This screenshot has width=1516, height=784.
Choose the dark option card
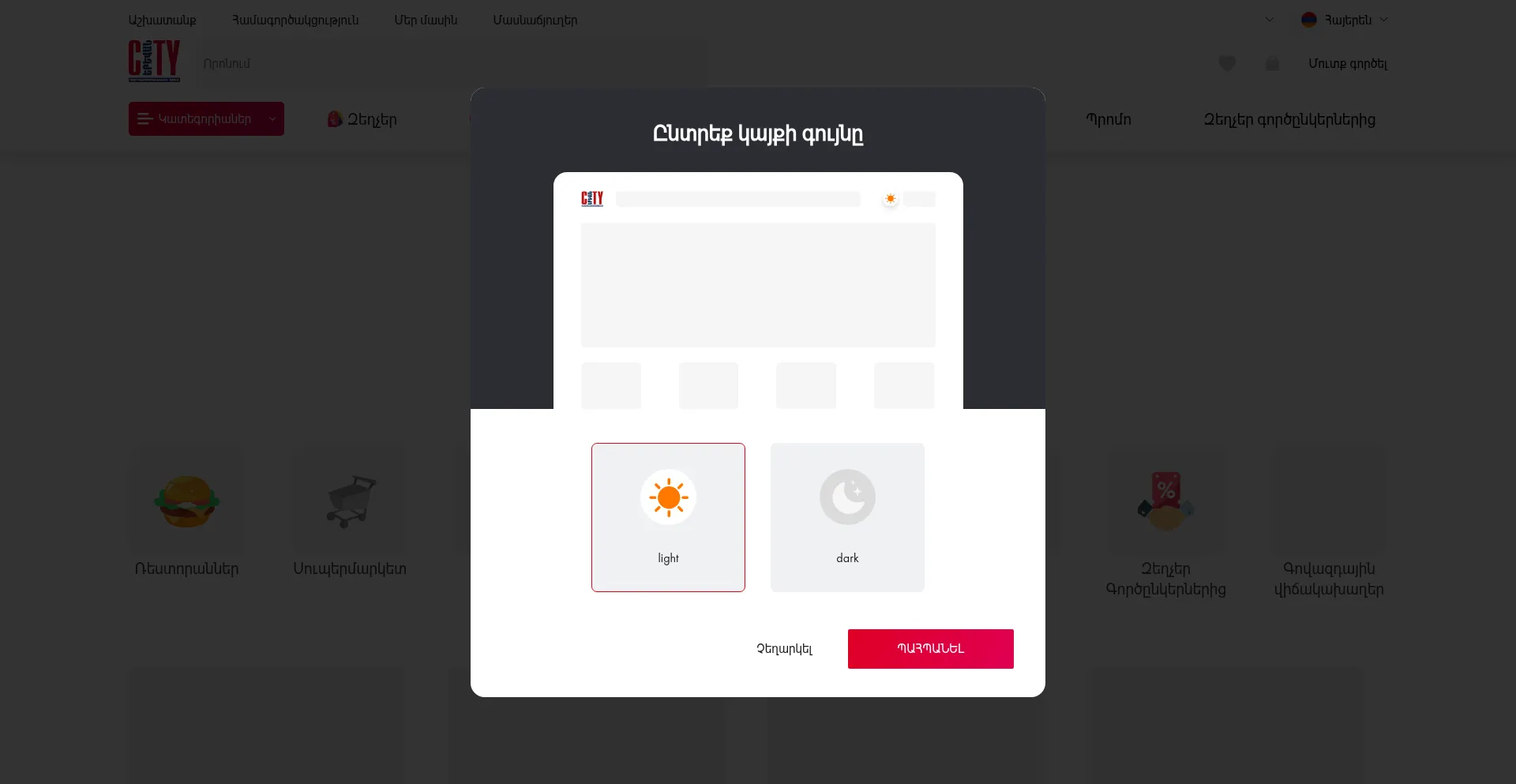[847, 517]
